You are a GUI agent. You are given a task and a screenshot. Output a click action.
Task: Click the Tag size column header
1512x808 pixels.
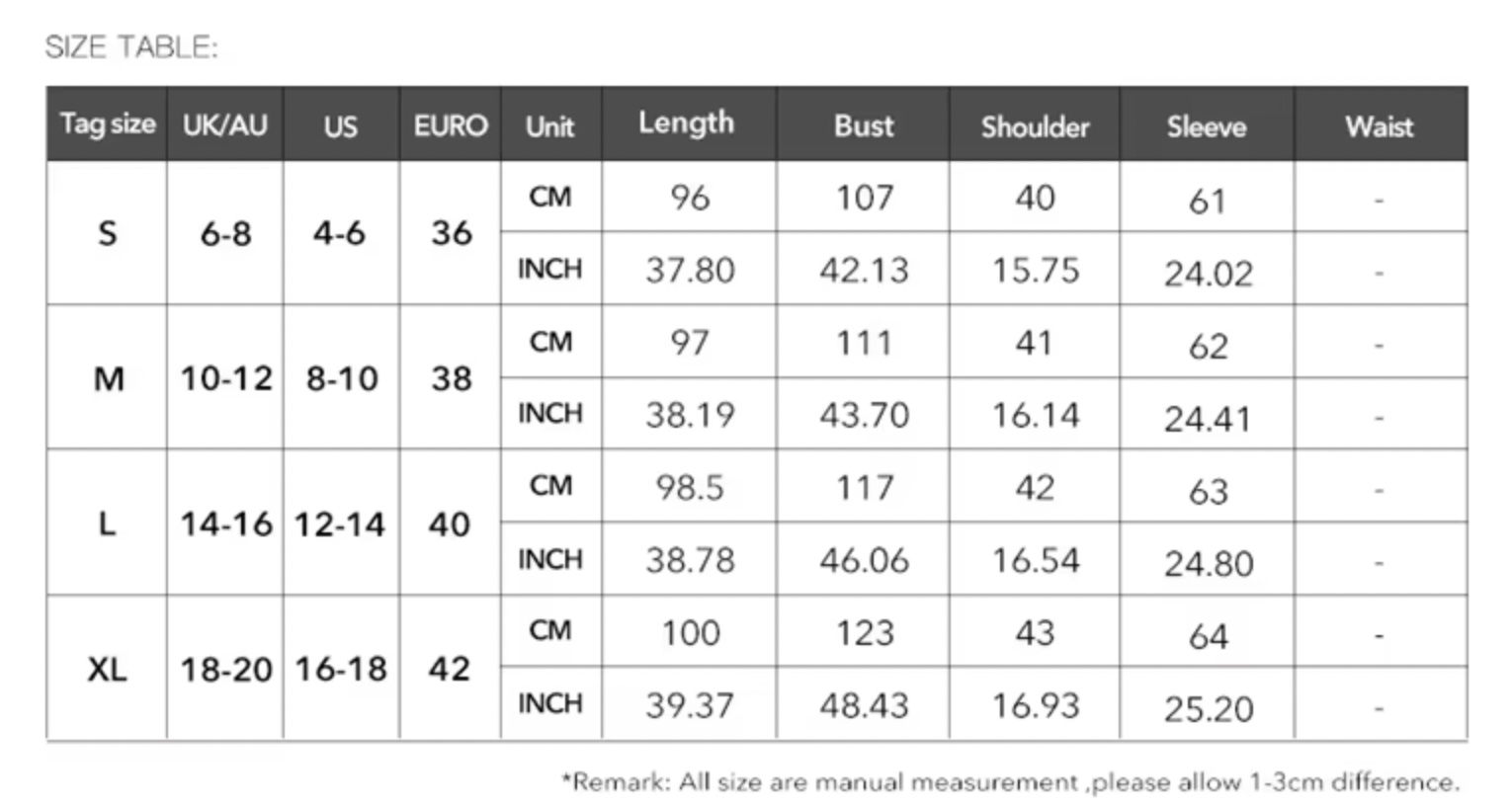tap(107, 124)
